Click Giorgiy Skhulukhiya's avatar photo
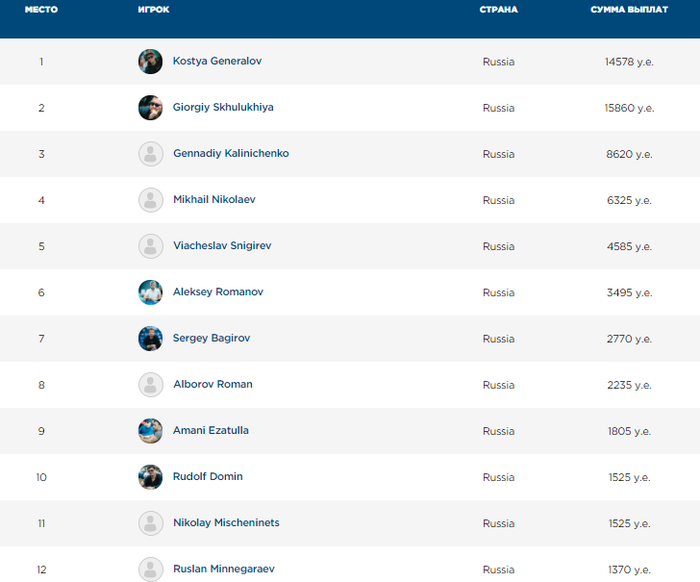 150,108
